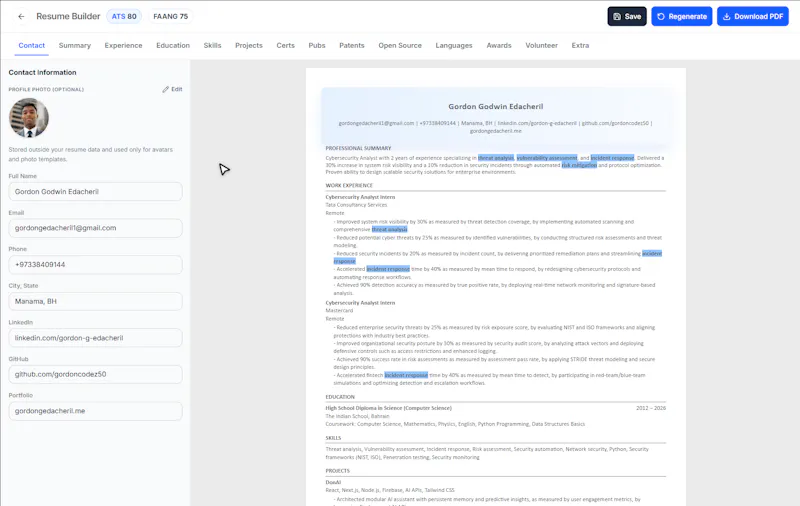Download the resume as PDF
Screen dimensions: 800x506
coord(753,16)
